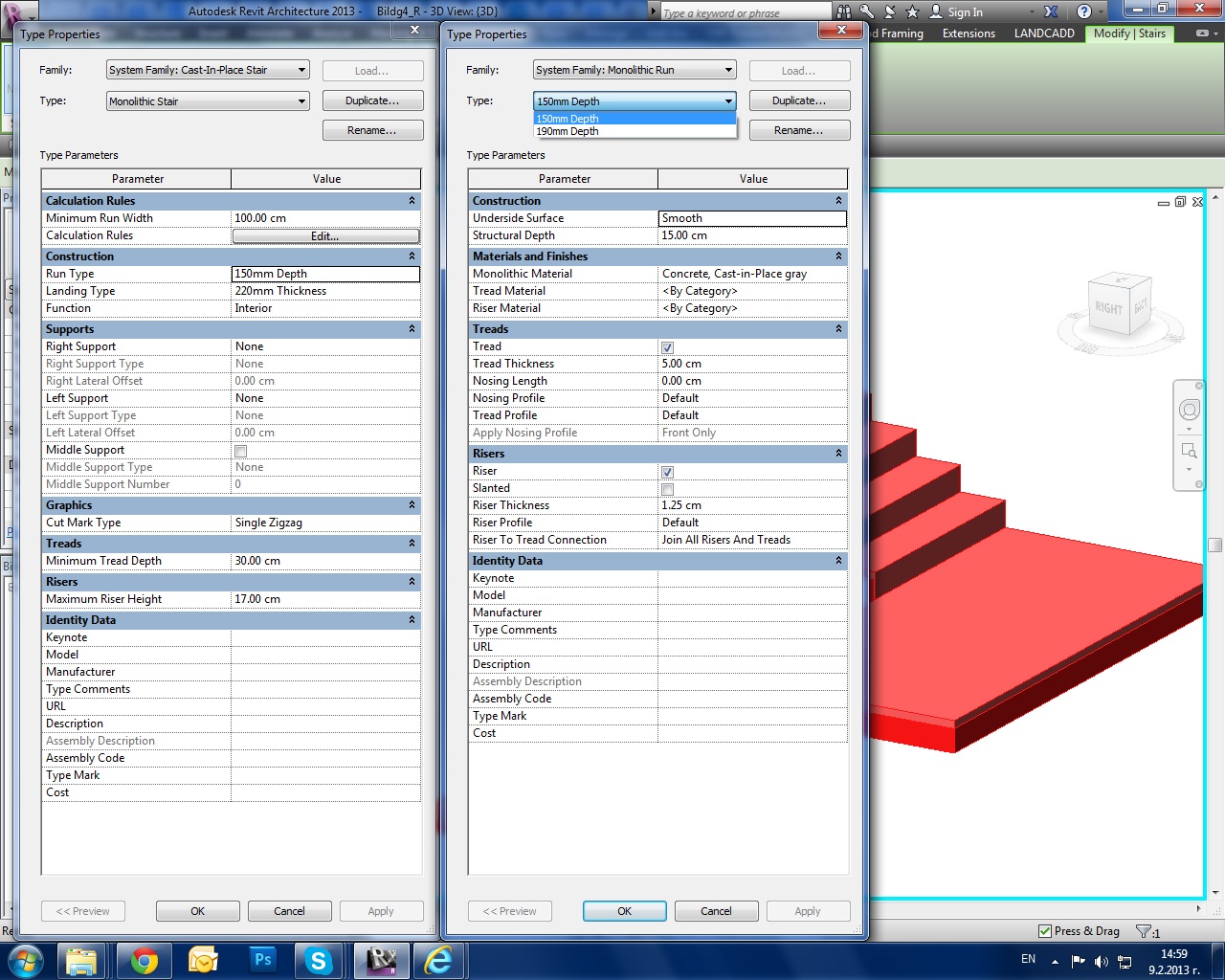The width and height of the screenshot is (1225, 980).
Task: Select the Modify | Stairs ribbon tab
Action: click(1129, 33)
